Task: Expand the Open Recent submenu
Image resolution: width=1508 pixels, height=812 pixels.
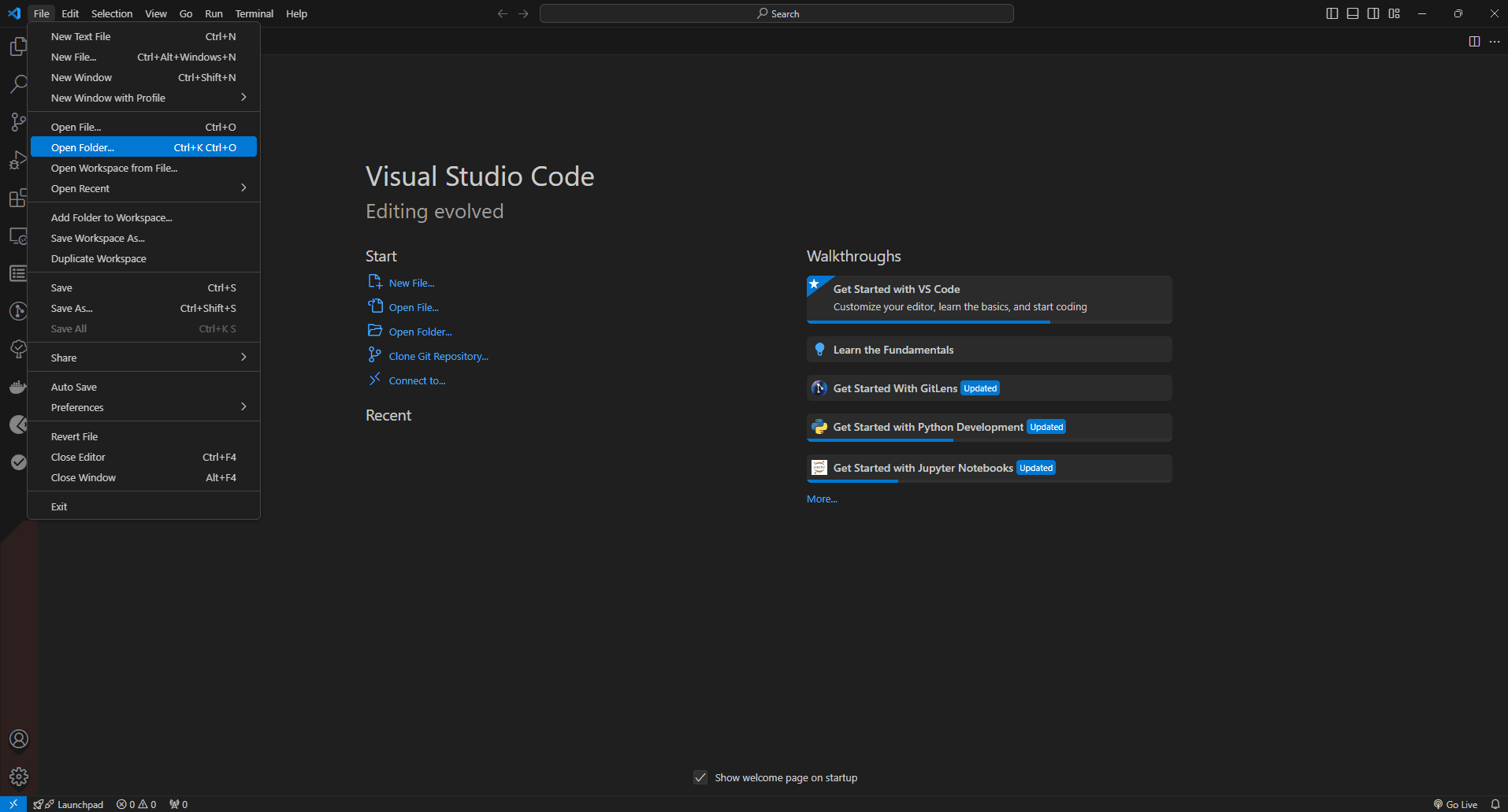Action: 143,188
